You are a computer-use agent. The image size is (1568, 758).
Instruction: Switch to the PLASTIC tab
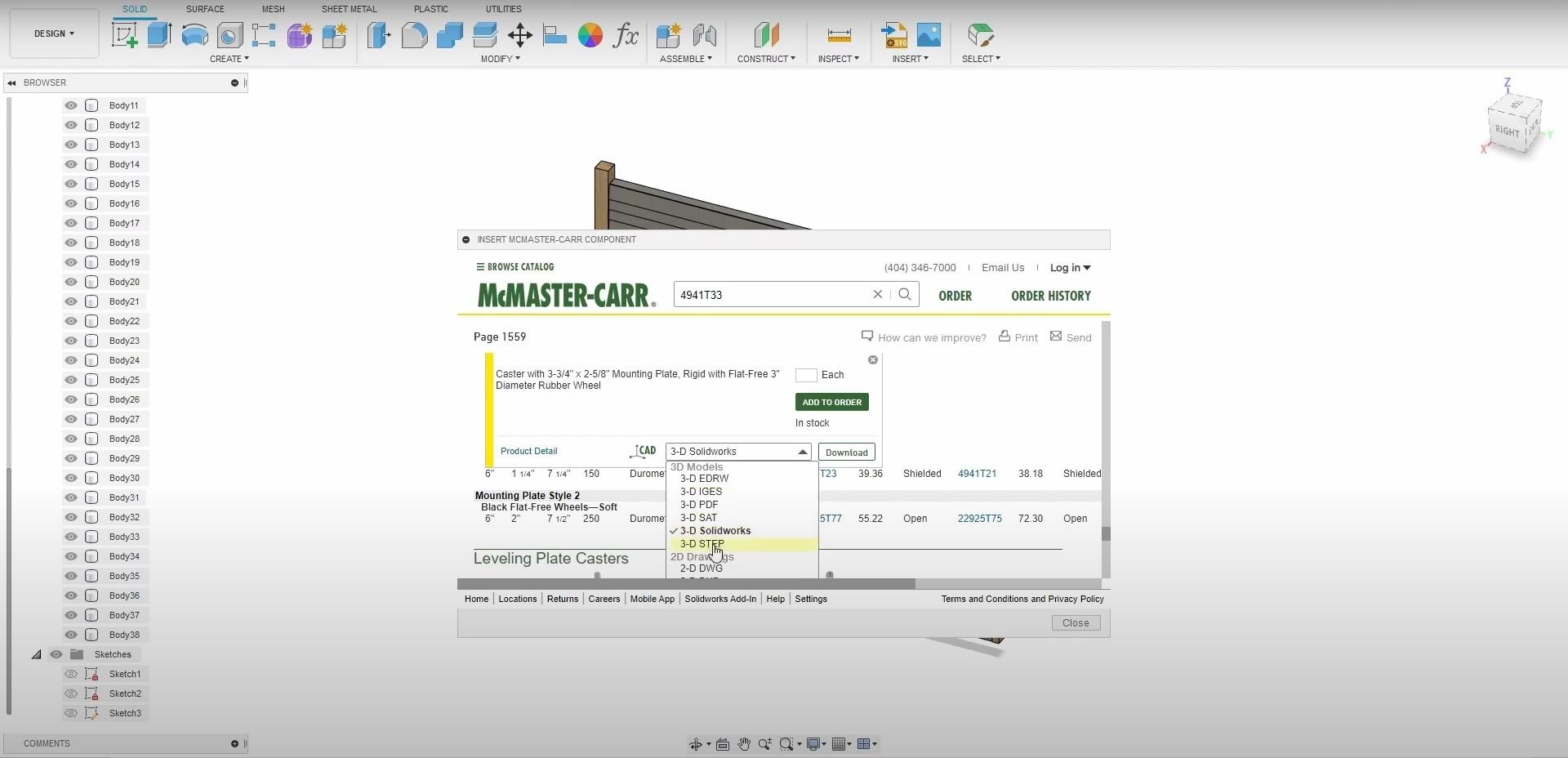tap(431, 9)
